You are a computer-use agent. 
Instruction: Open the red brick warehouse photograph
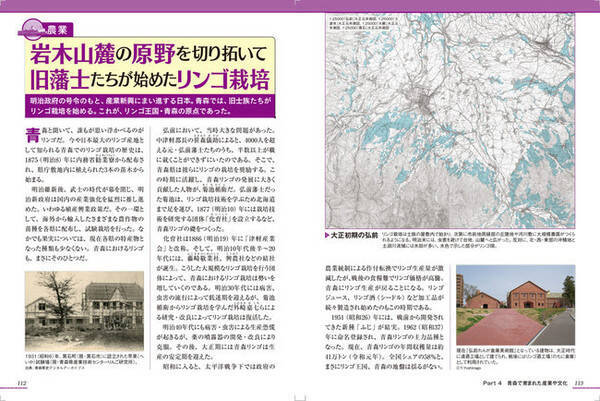coord(515,305)
